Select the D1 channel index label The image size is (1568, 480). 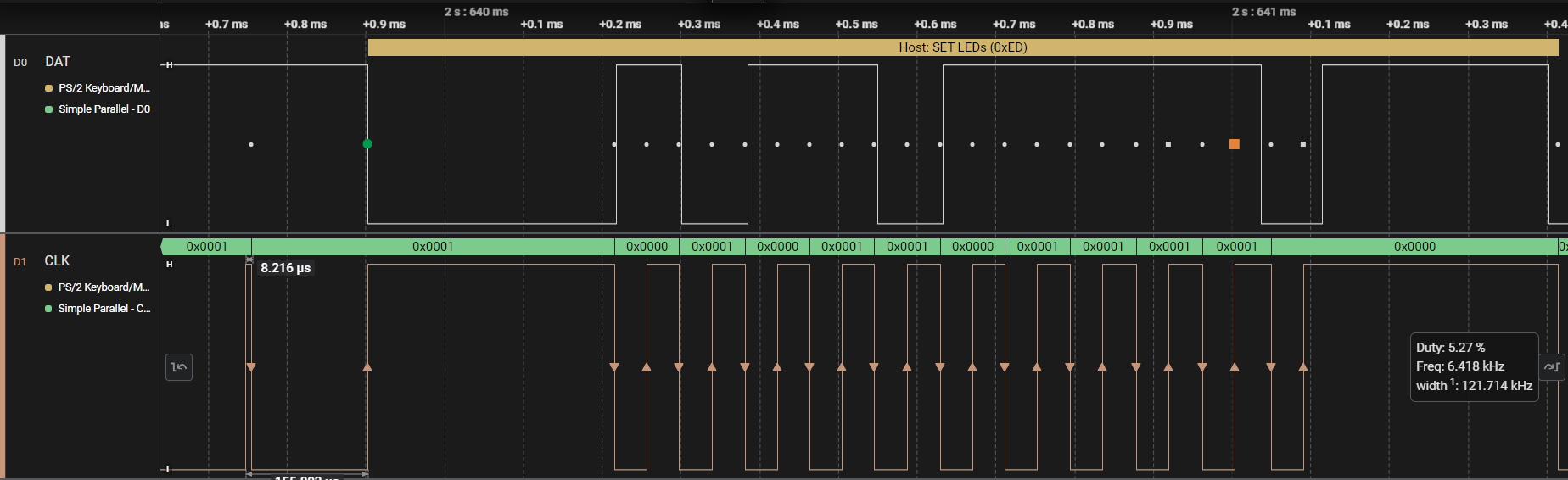click(20, 262)
